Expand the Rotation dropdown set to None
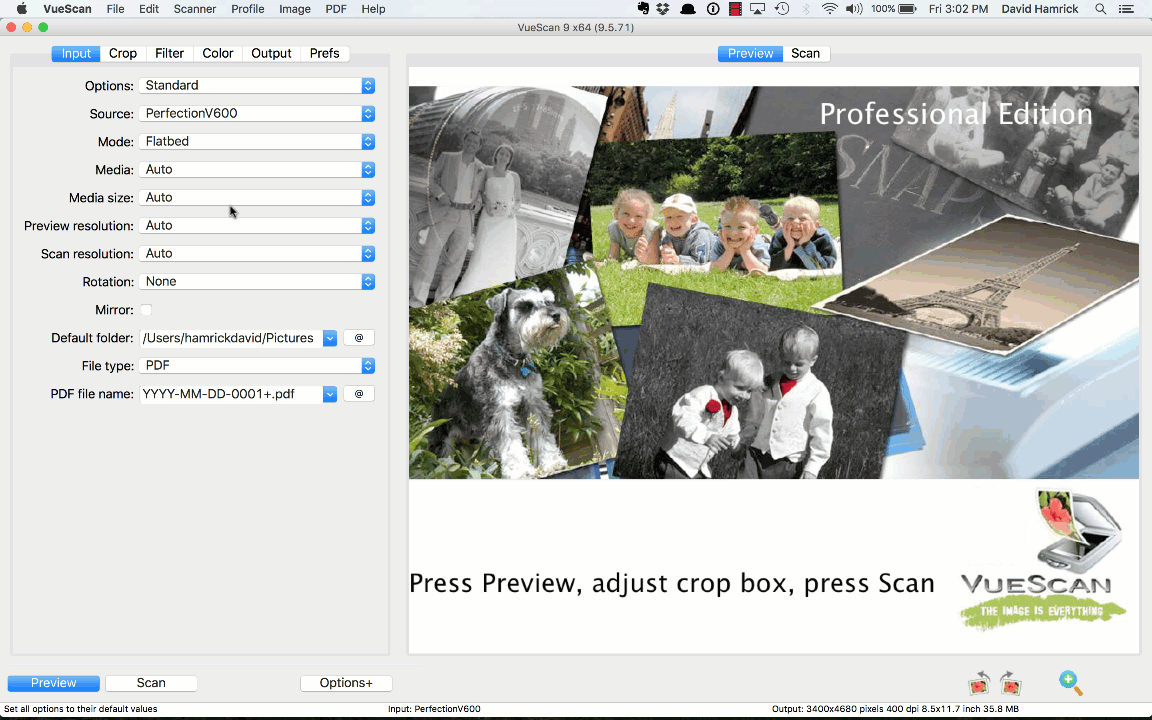Screen dimensions: 1152x720 [257, 282]
